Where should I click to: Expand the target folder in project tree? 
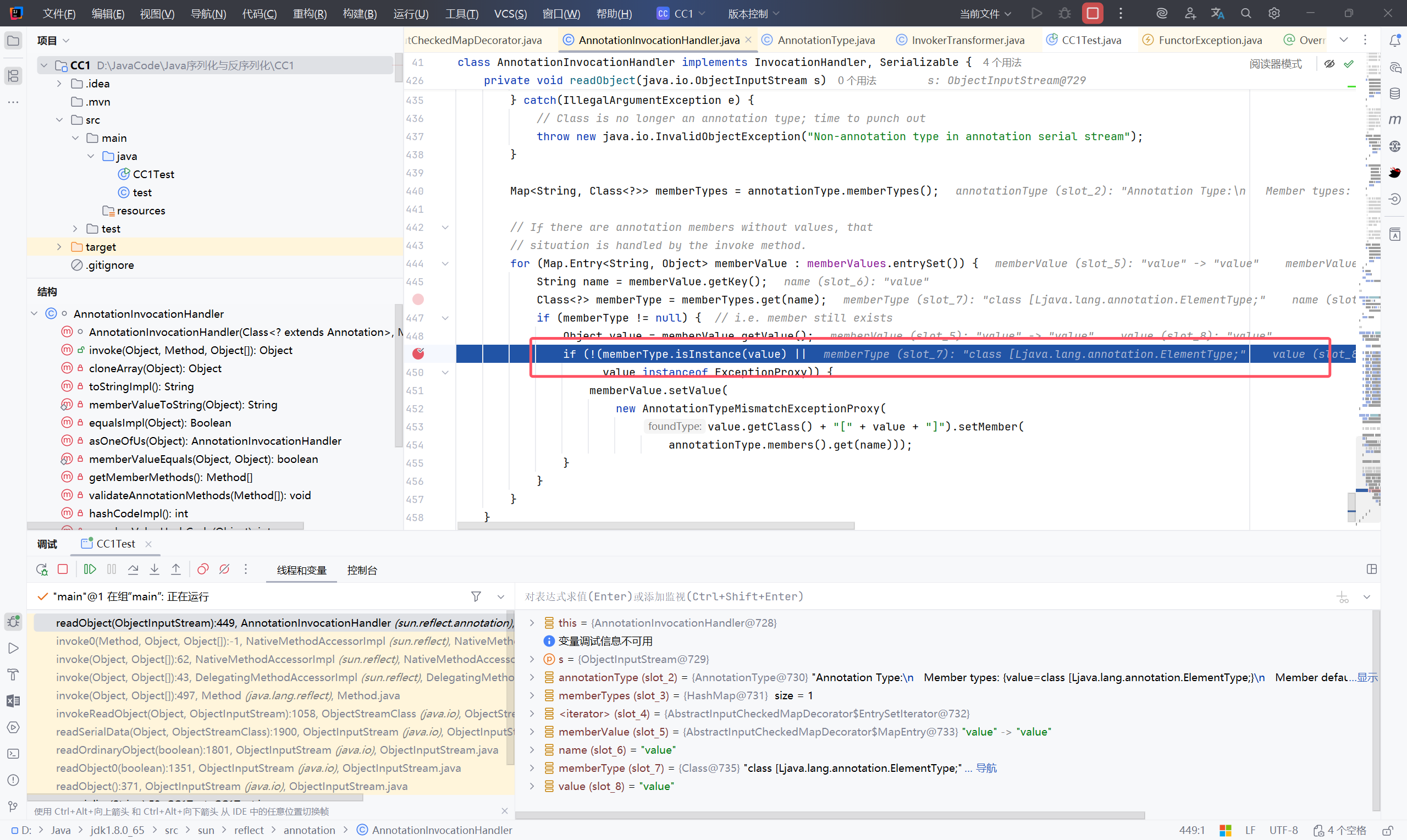pyautogui.click(x=59, y=247)
